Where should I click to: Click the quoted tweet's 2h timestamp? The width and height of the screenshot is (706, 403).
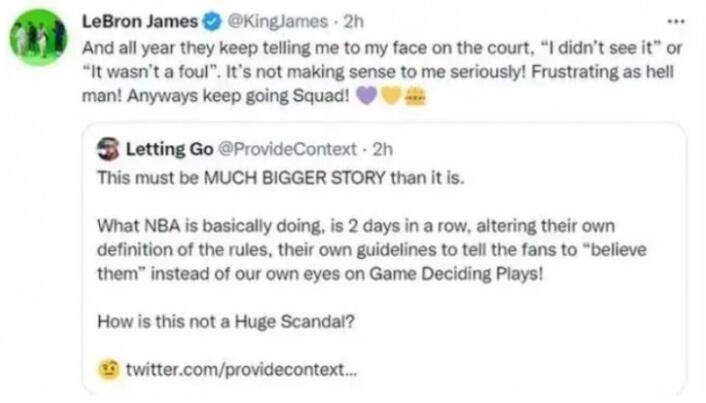point(382,149)
